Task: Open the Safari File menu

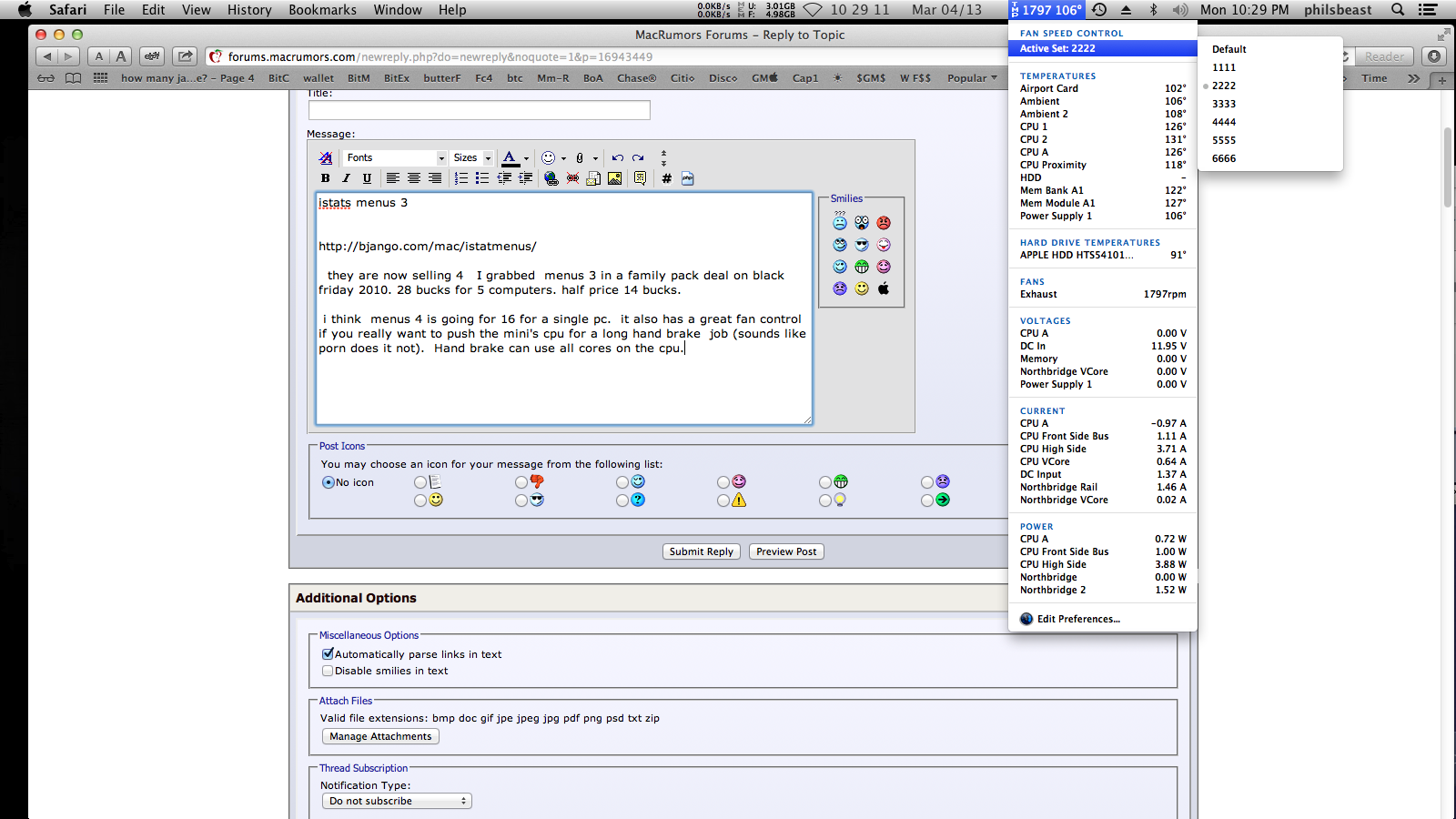Action: point(114,10)
